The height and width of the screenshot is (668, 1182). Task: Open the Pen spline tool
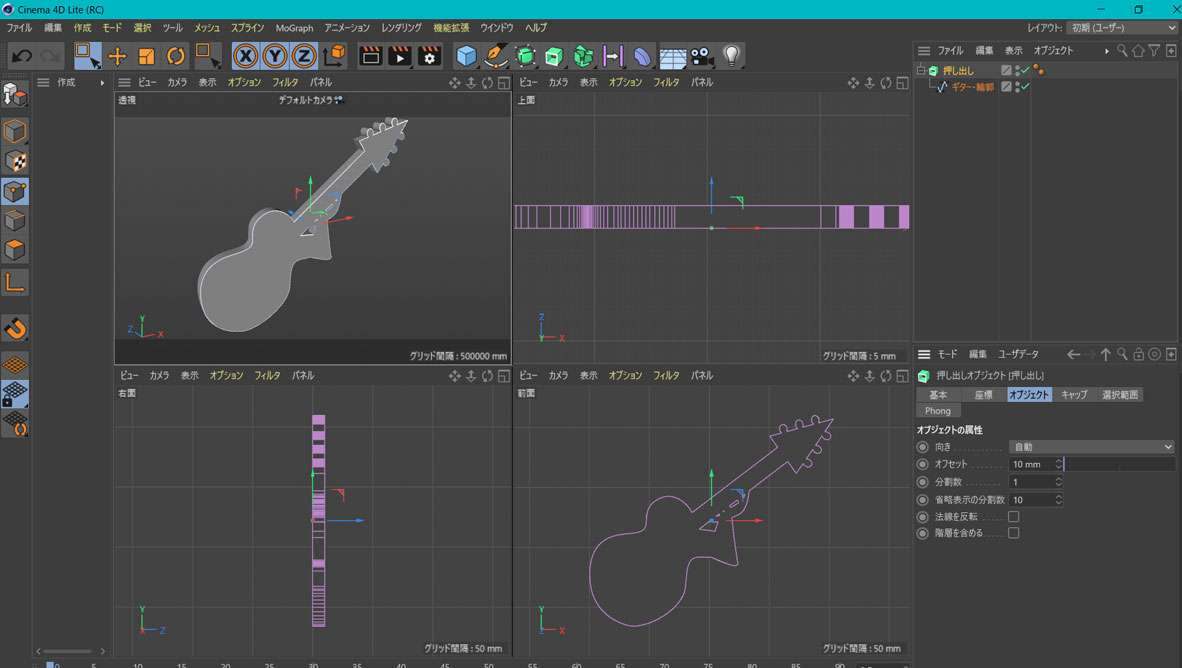tap(496, 56)
